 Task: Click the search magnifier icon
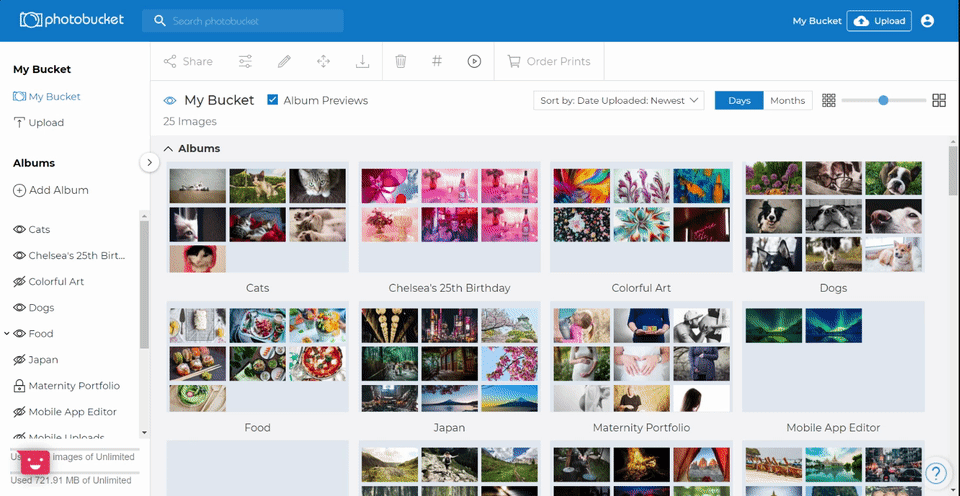[x=160, y=21]
